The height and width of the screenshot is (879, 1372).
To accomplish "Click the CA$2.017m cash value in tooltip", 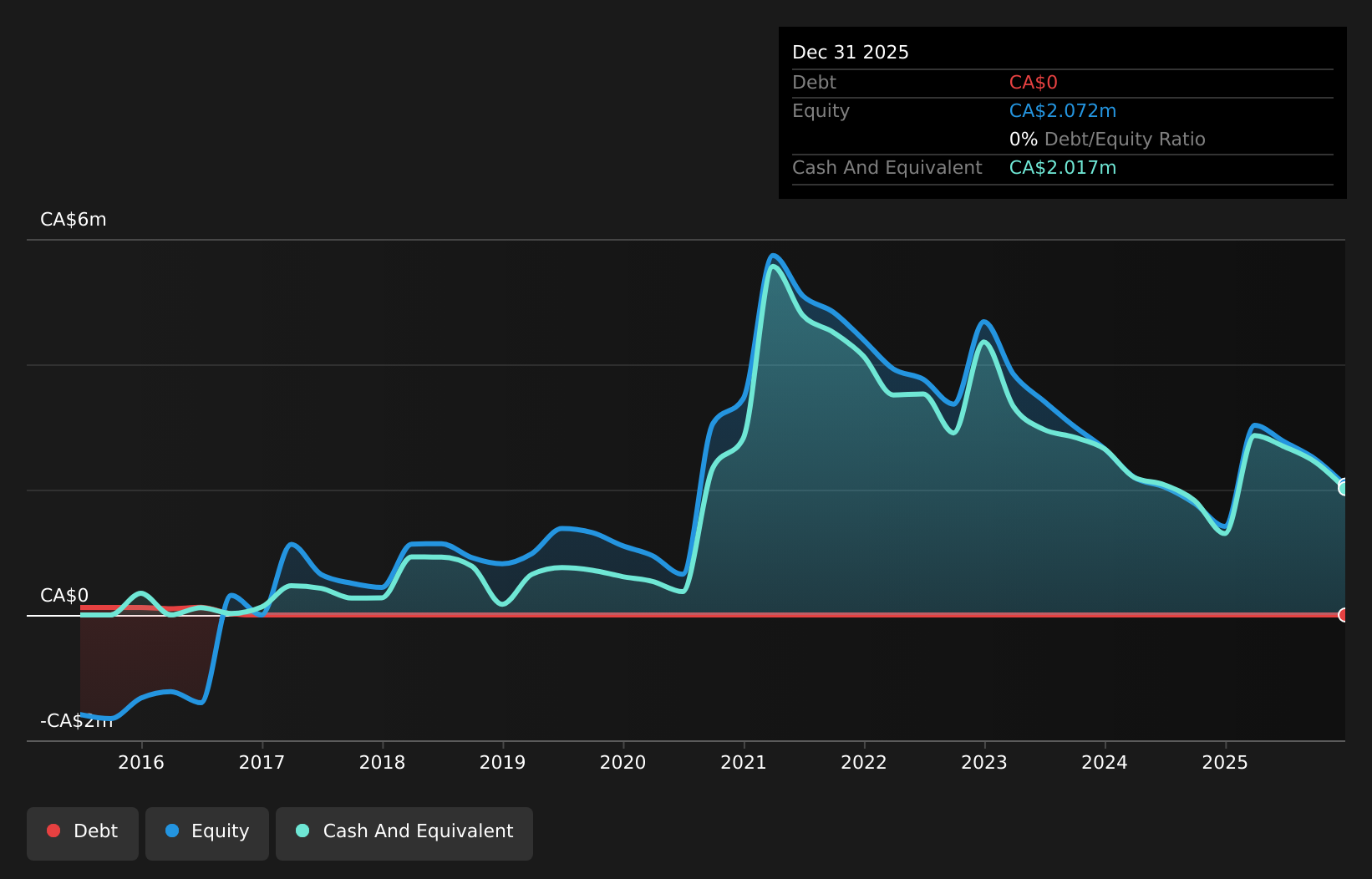I will tap(1063, 168).
